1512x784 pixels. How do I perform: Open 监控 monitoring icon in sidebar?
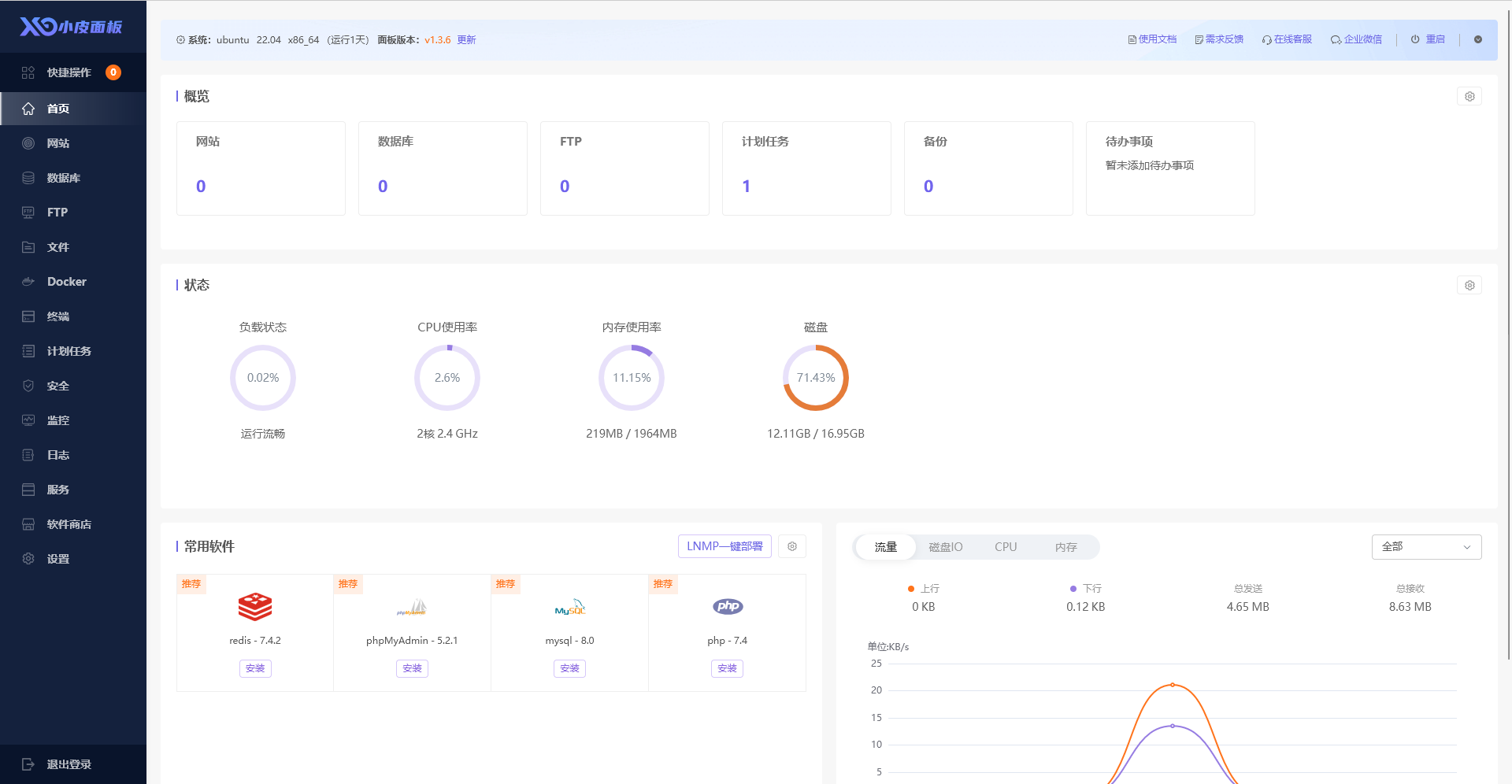(x=28, y=420)
